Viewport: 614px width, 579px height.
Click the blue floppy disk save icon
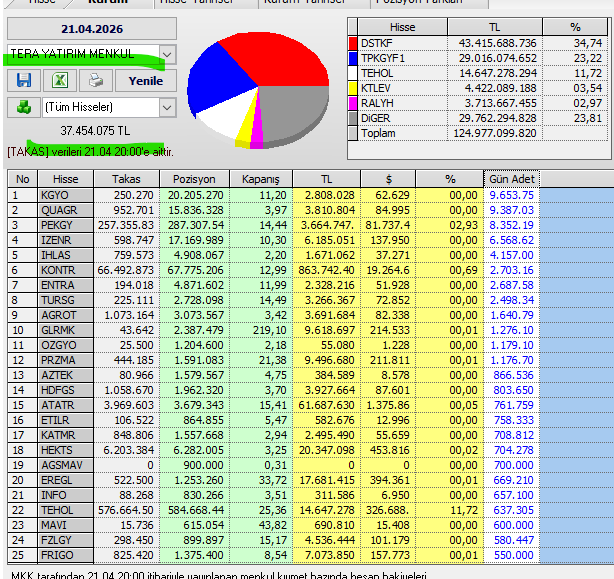tap(24, 81)
